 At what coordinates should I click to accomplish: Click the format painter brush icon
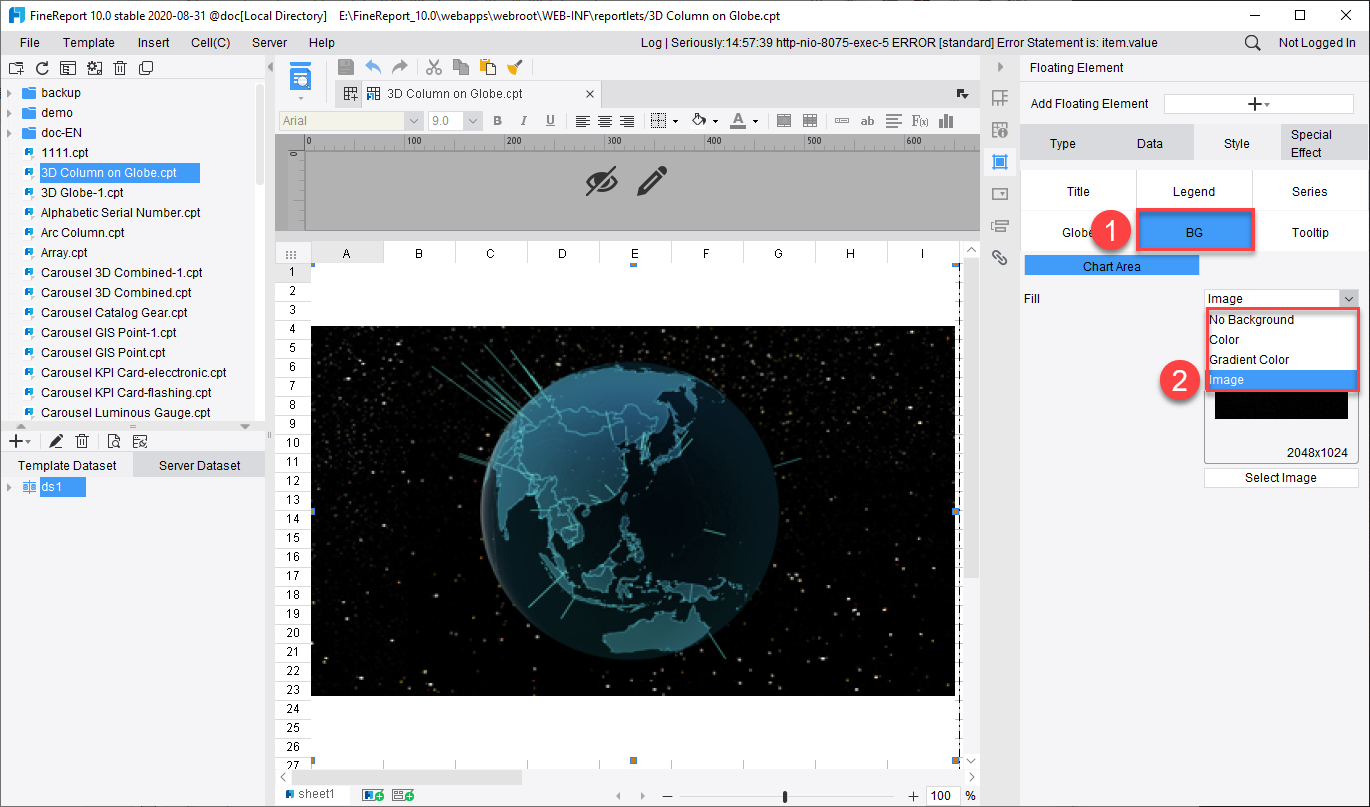[x=514, y=67]
